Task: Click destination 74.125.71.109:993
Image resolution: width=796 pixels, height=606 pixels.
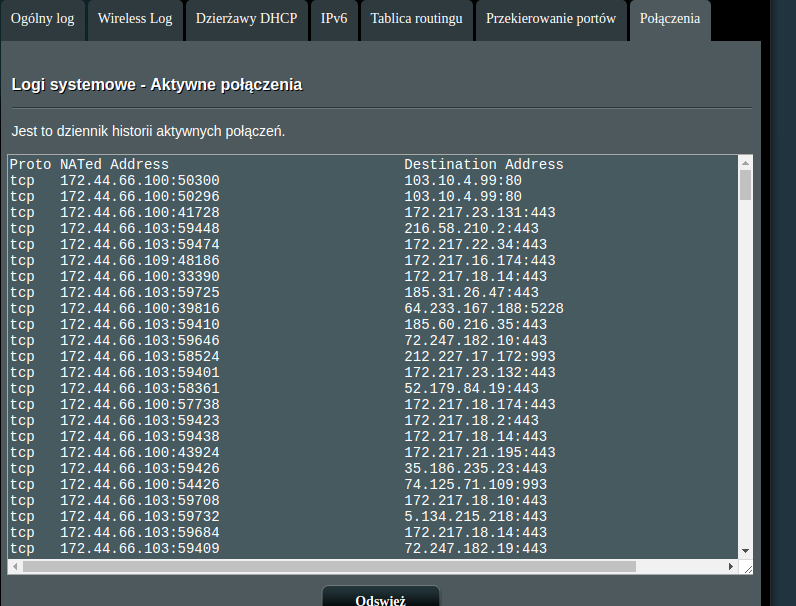Action: [x=475, y=484]
